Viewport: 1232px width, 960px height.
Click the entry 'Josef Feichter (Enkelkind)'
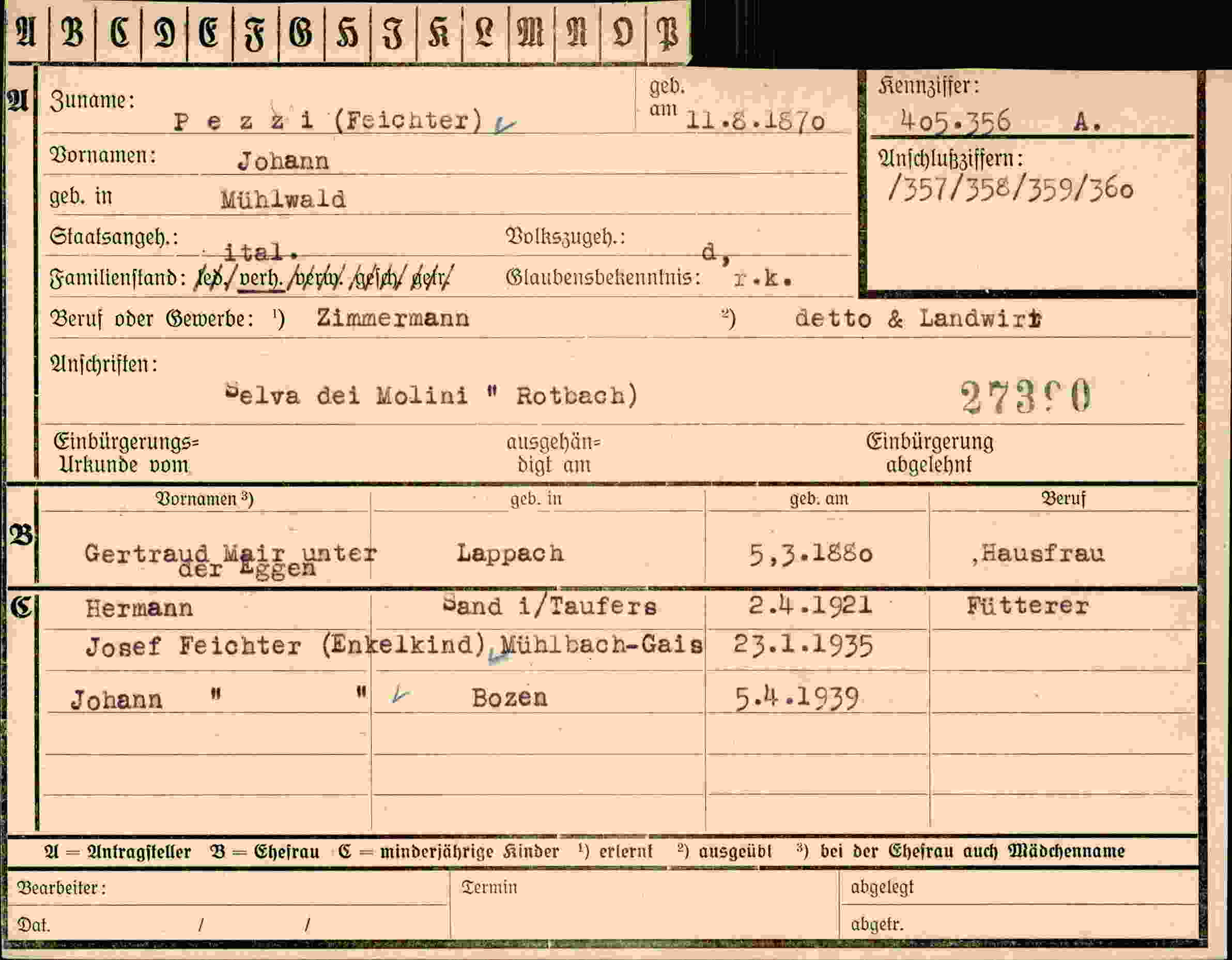pyautogui.click(x=285, y=646)
